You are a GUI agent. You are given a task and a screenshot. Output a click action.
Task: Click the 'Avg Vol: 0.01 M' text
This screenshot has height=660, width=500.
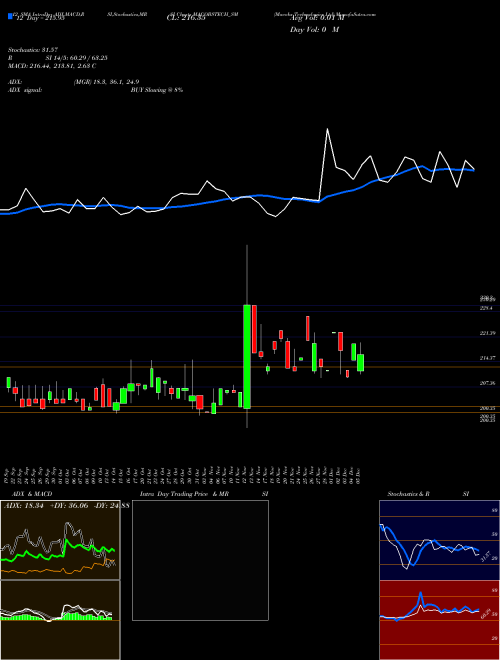pos(317,18)
